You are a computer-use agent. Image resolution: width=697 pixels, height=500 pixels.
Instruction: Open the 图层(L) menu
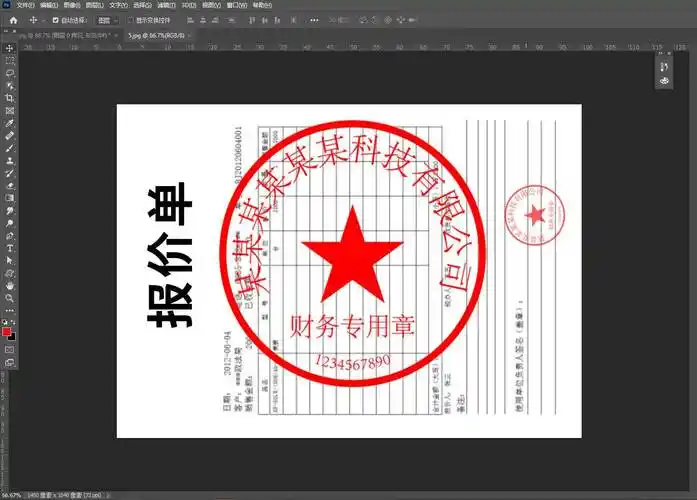point(95,5)
